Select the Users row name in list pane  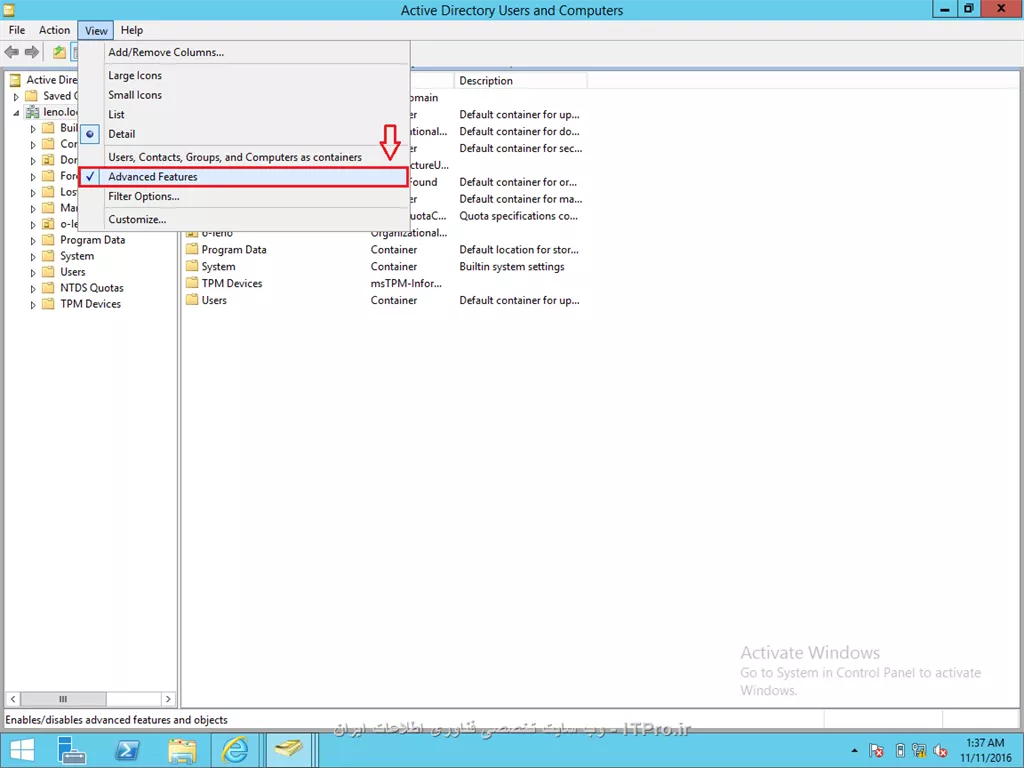214,300
